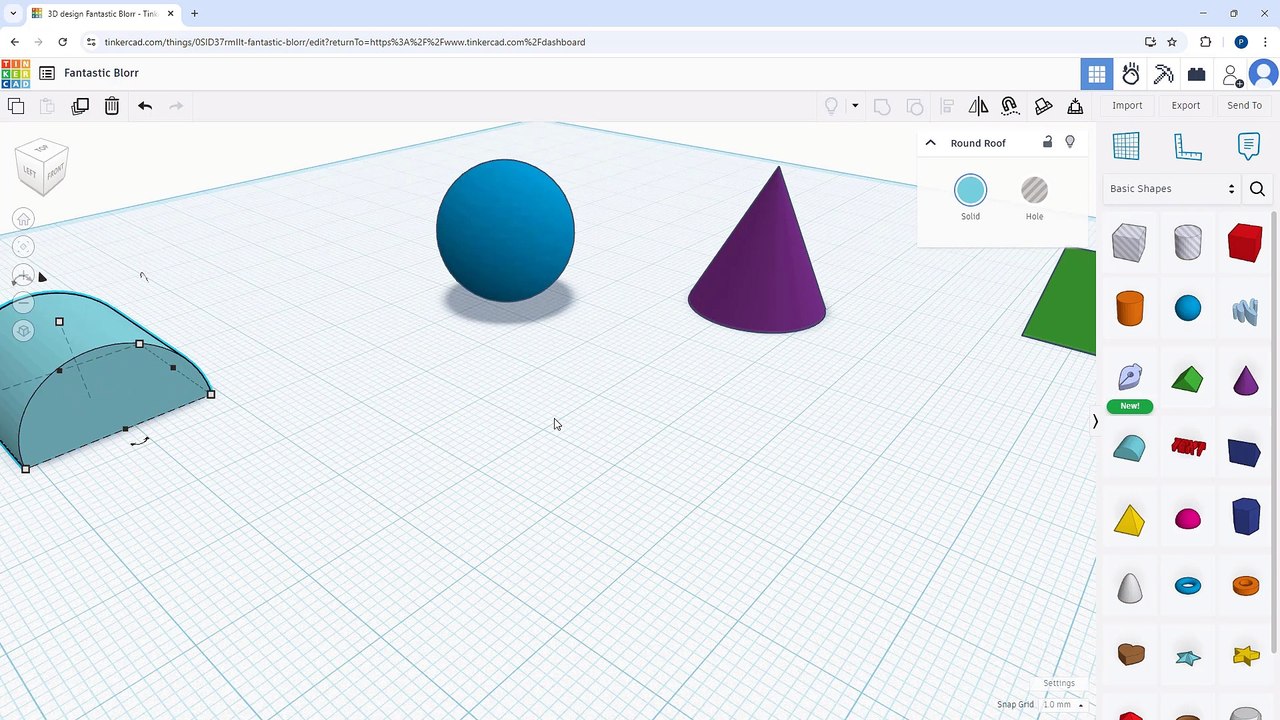The width and height of the screenshot is (1280, 720).
Task: Open the design list icon beside title
Action: point(47,73)
